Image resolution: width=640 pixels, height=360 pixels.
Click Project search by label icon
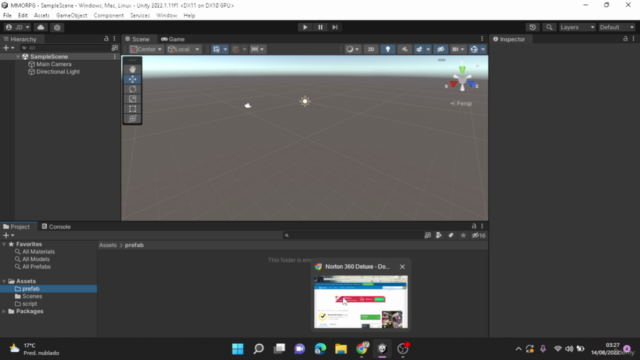pyautogui.click(x=451, y=236)
